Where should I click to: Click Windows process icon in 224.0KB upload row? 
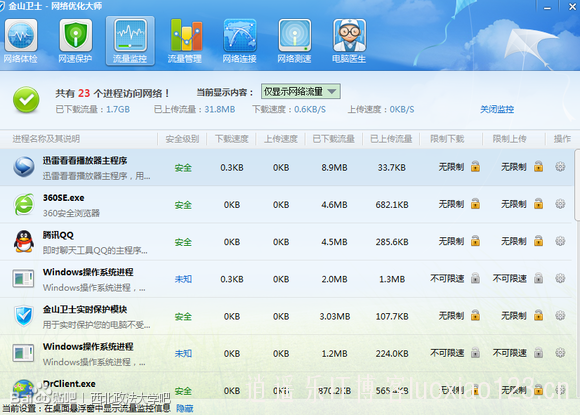23,353
